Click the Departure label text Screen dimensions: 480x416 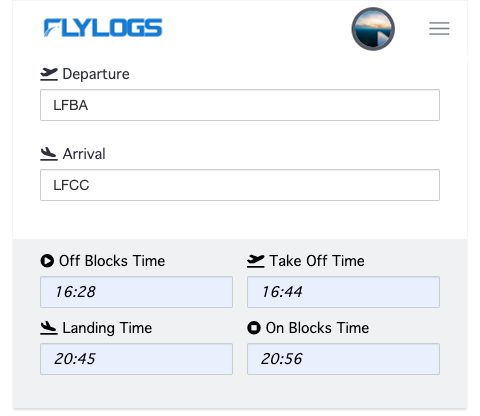[96, 74]
